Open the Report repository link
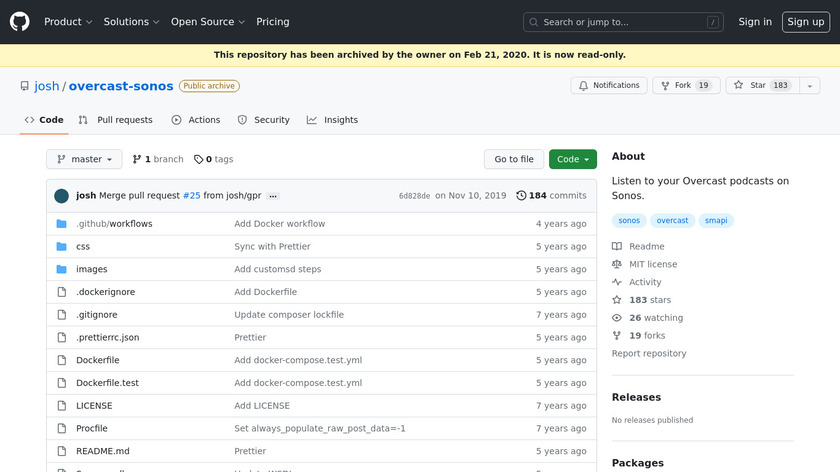 tap(649, 354)
